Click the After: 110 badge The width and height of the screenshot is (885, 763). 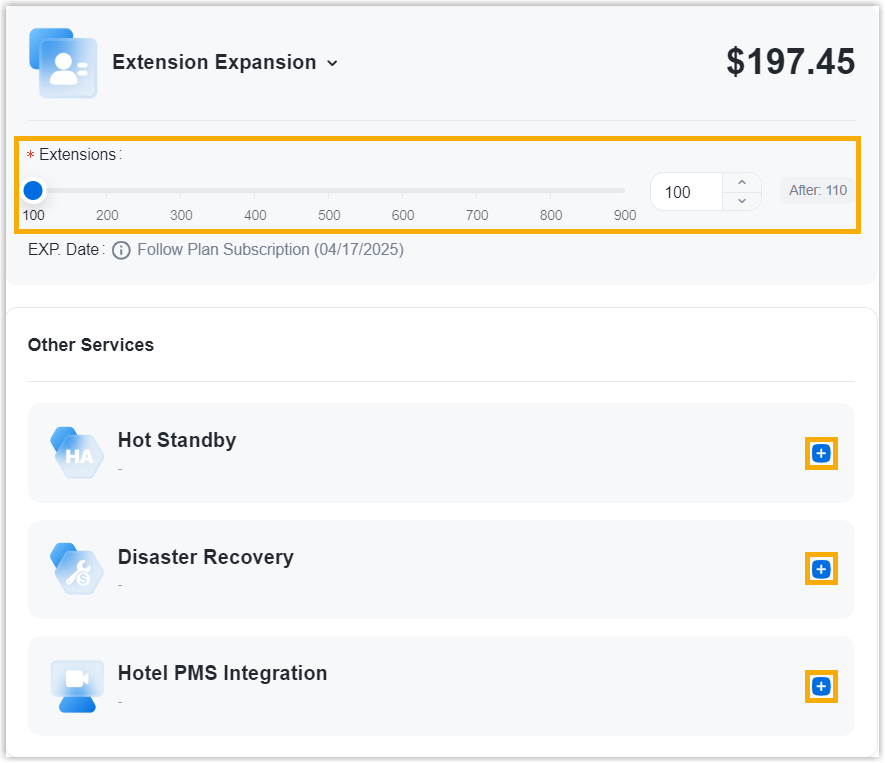tap(817, 190)
